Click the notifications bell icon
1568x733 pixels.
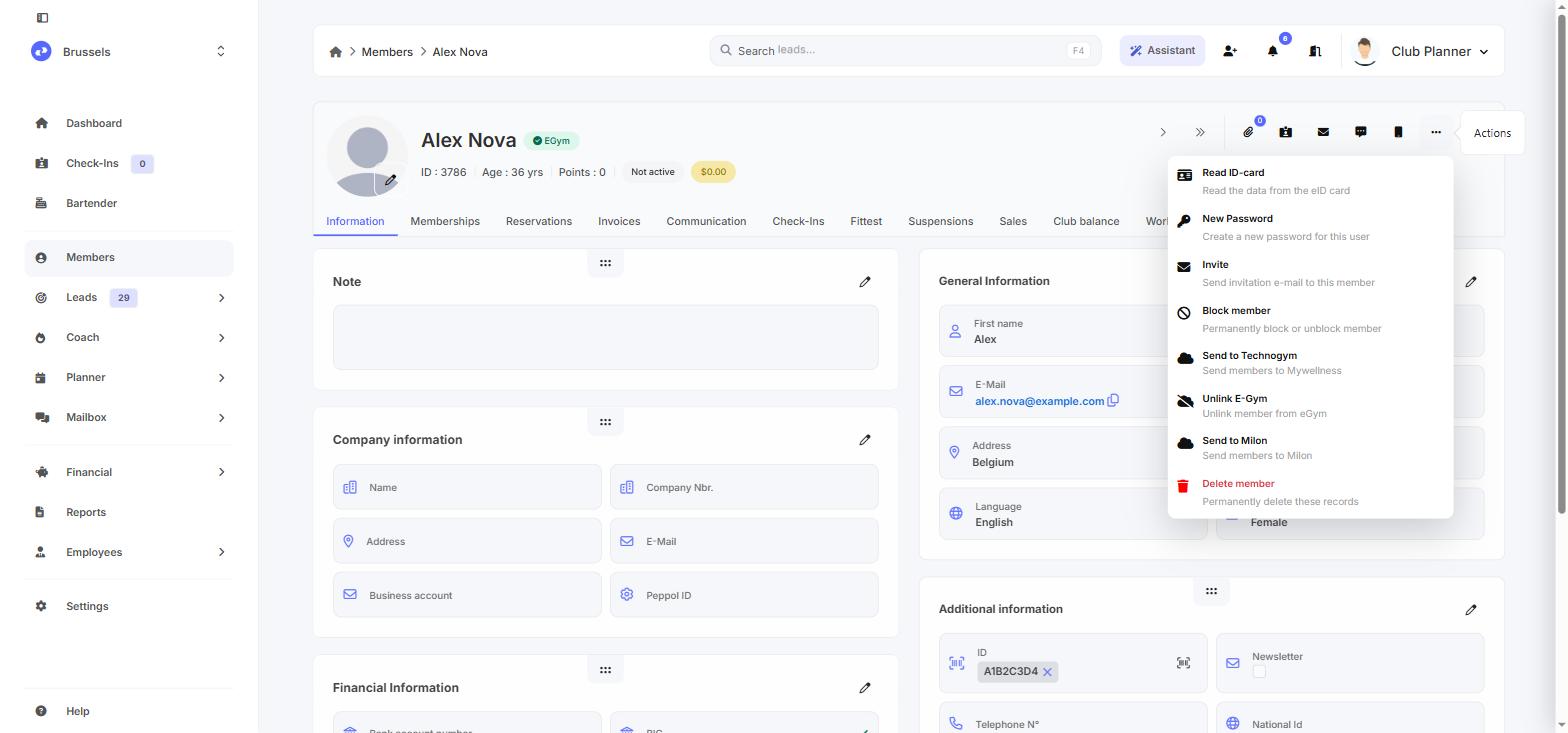coord(1273,51)
